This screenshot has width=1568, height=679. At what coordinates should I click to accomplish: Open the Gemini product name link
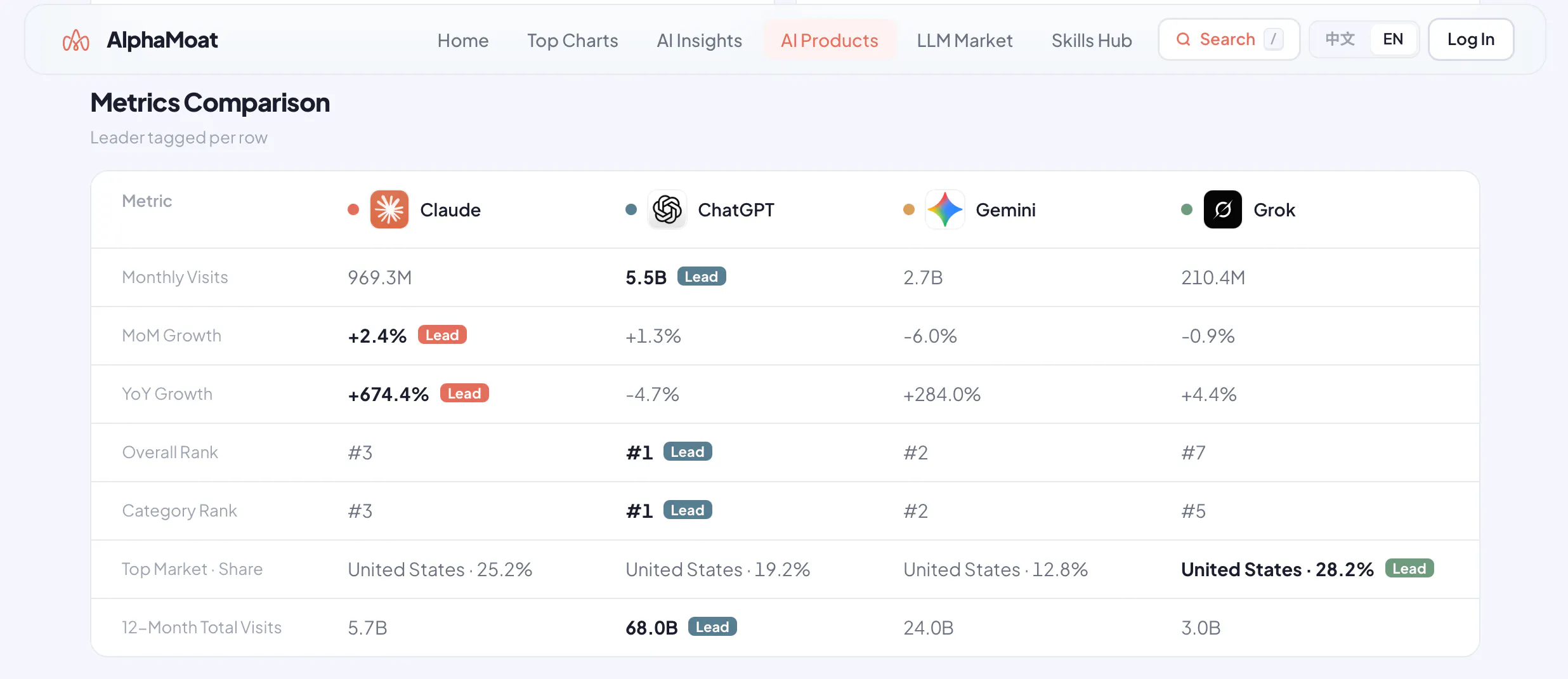pos(1005,210)
